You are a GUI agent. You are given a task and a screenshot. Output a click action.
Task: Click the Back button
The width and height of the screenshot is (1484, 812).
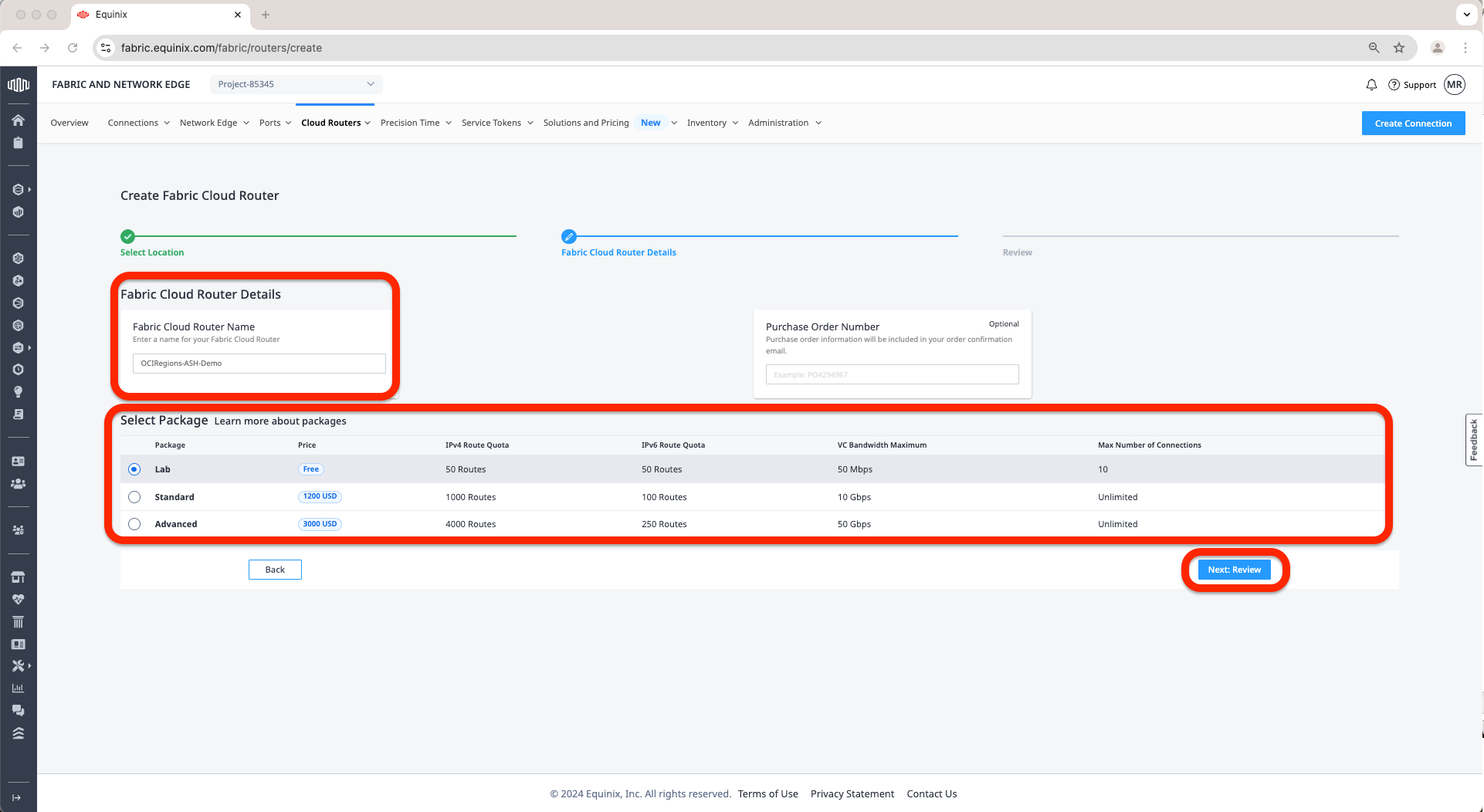point(275,570)
